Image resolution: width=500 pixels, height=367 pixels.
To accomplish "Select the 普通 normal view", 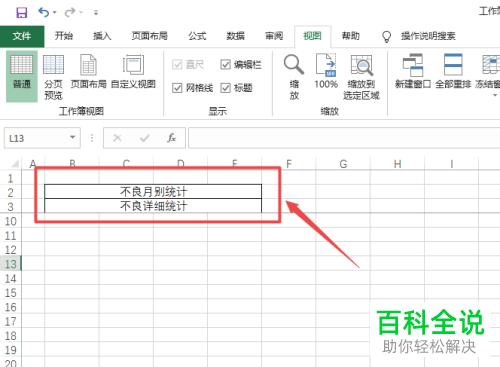I will click(x=22, y=76).
